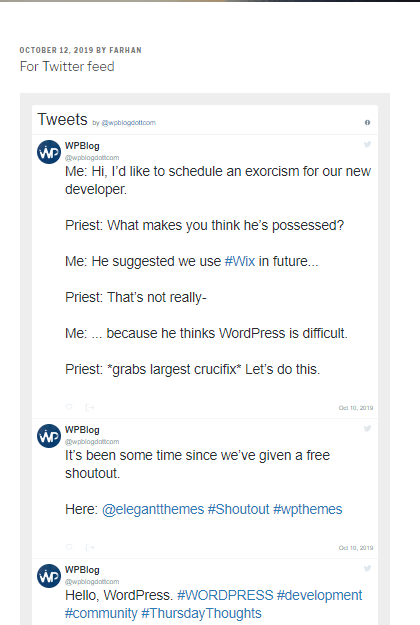This screenshot has width=420, height=625.
Task: Click @wpblogdottcom link beside Tweets heading
Action: click(x=129, y=123)
